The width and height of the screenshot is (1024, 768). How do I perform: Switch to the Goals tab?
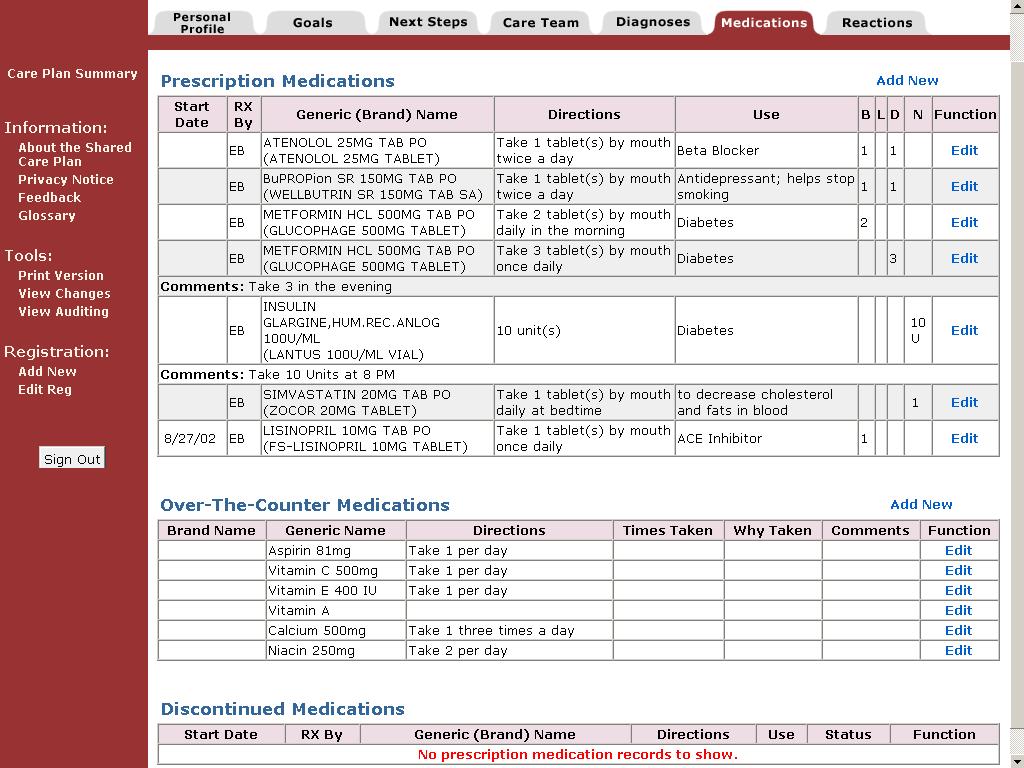[x=312, y=22]
